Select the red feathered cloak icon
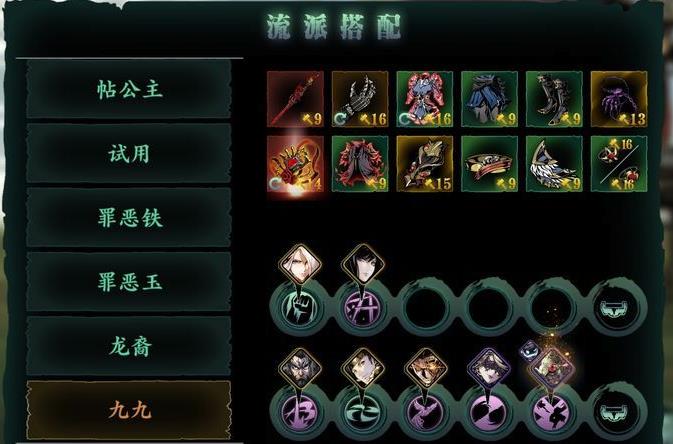 tap(360, 164)
